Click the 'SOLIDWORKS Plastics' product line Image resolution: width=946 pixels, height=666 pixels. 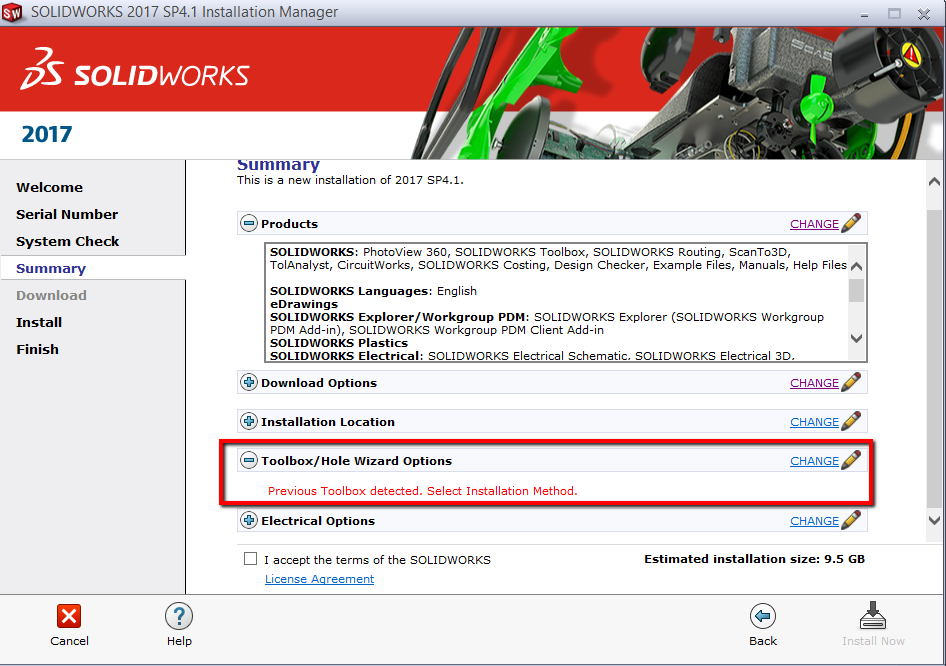pos(338,343)
